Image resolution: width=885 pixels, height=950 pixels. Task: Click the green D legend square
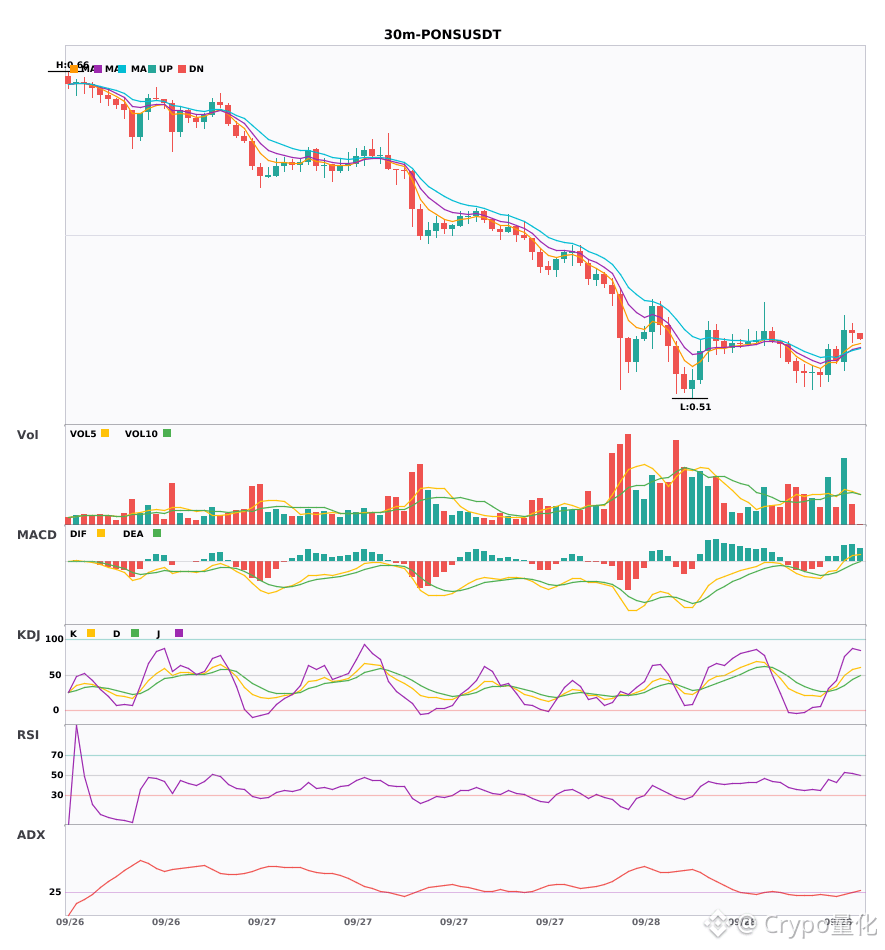click(x=135, y=633)
